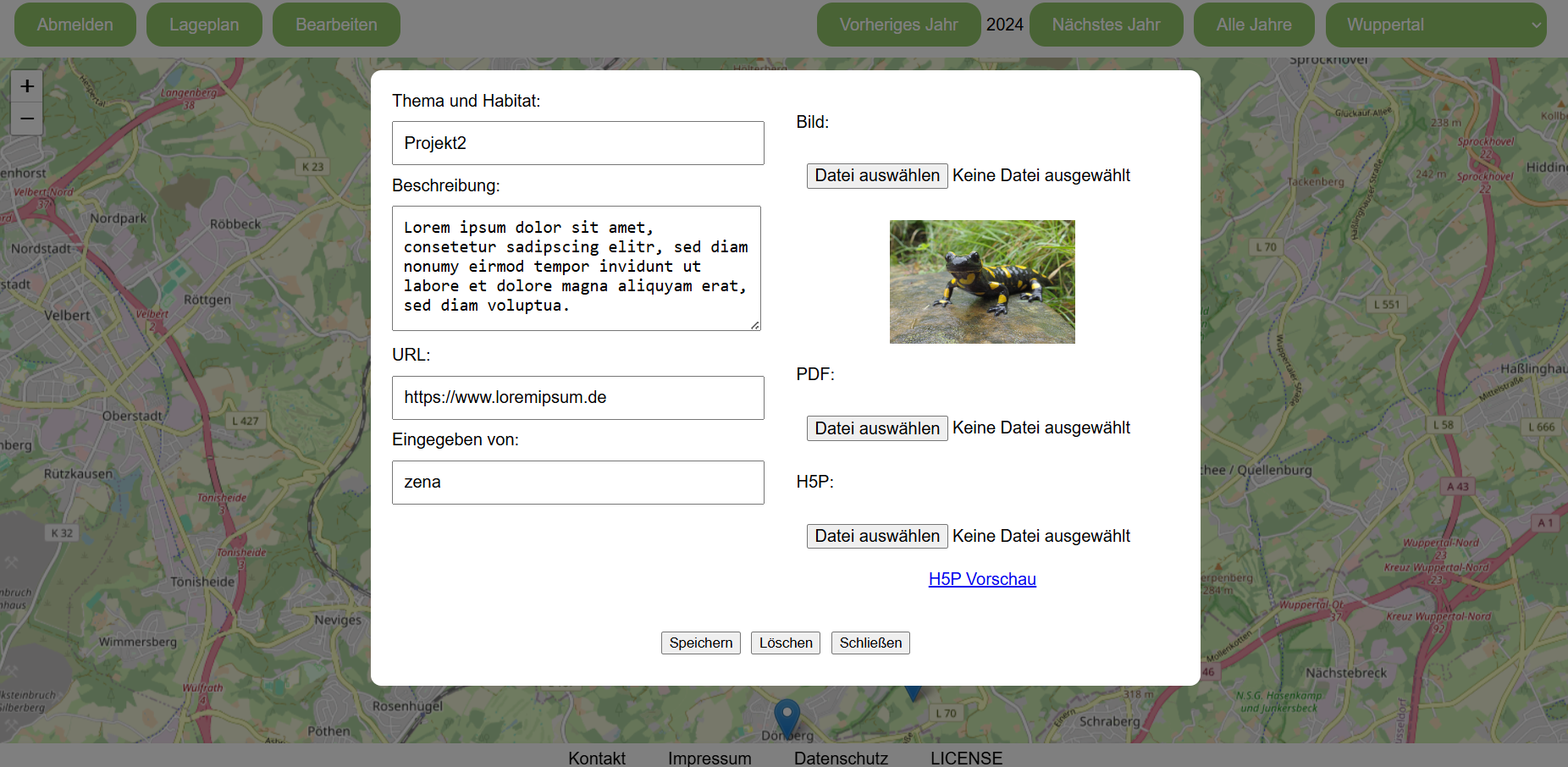
Task: Click into the Beschreibung text area
Action: (576, 268)
